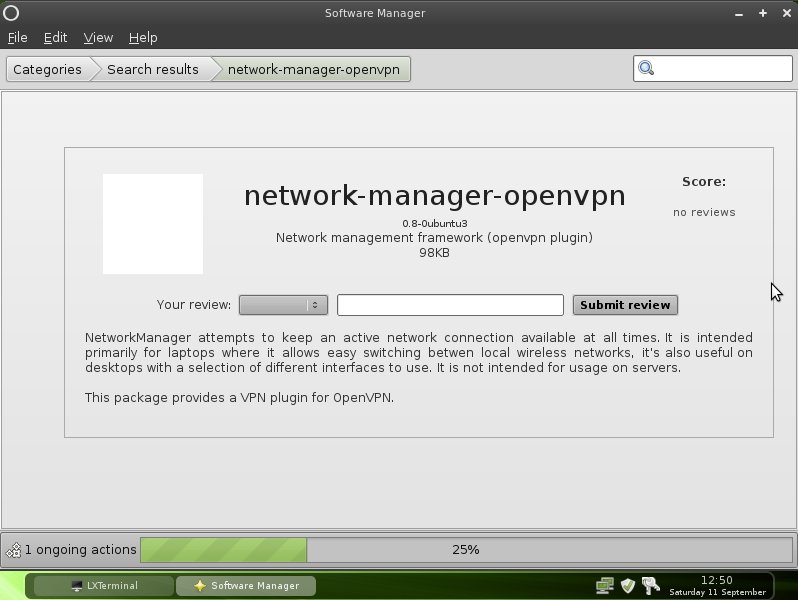Submit the review
This screenshot has width=798, height=600.
pyautogui.click(x=625, y=305)
